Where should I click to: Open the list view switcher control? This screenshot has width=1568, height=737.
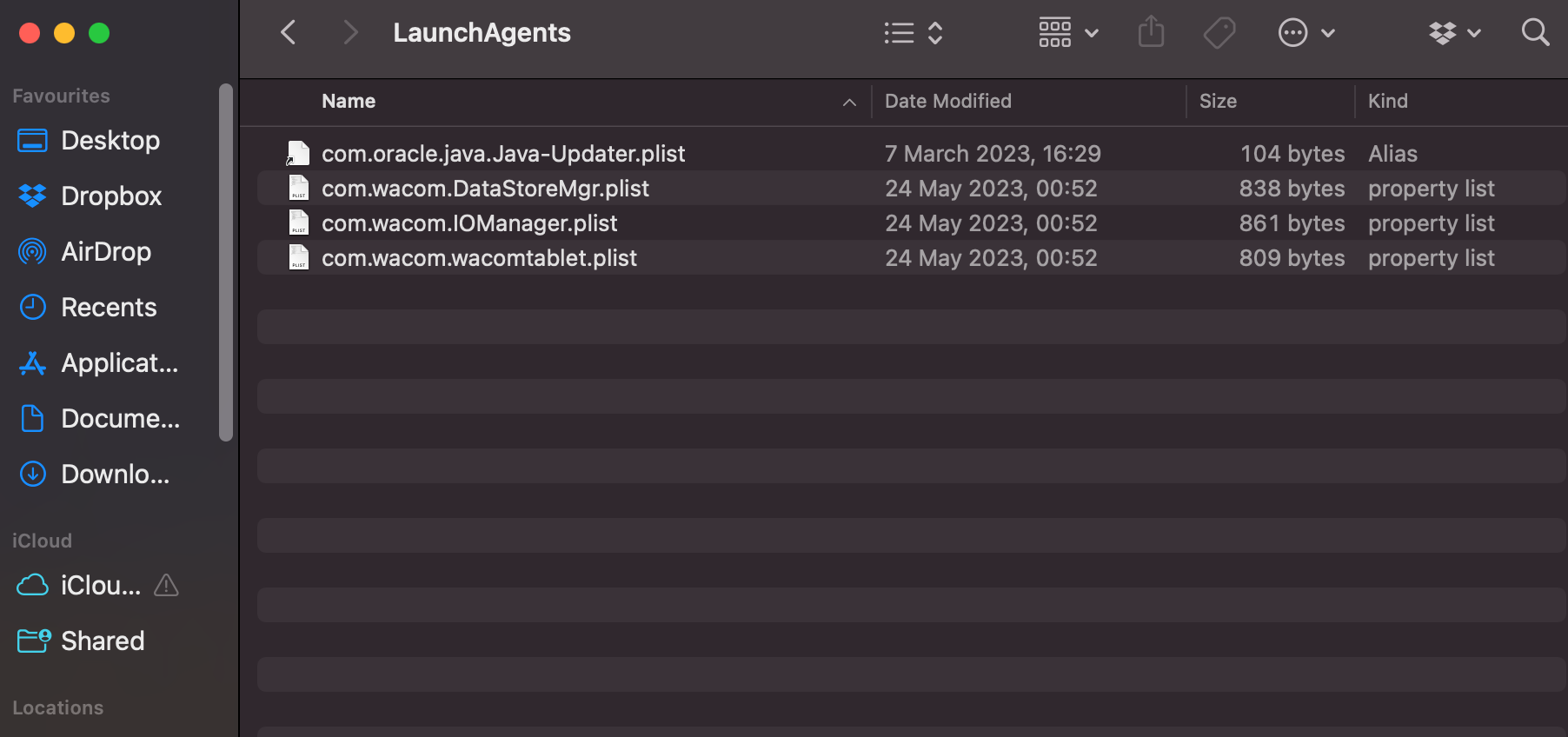pos(913,33)
